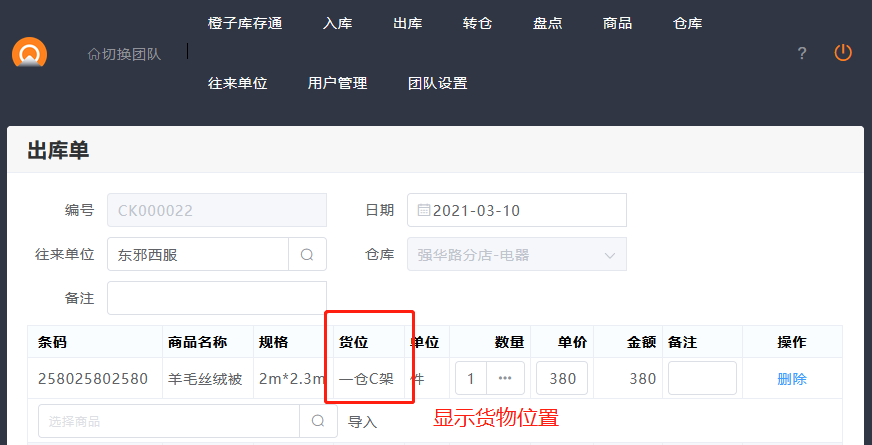Open 团队设置 in navigation

click(438, 83)
